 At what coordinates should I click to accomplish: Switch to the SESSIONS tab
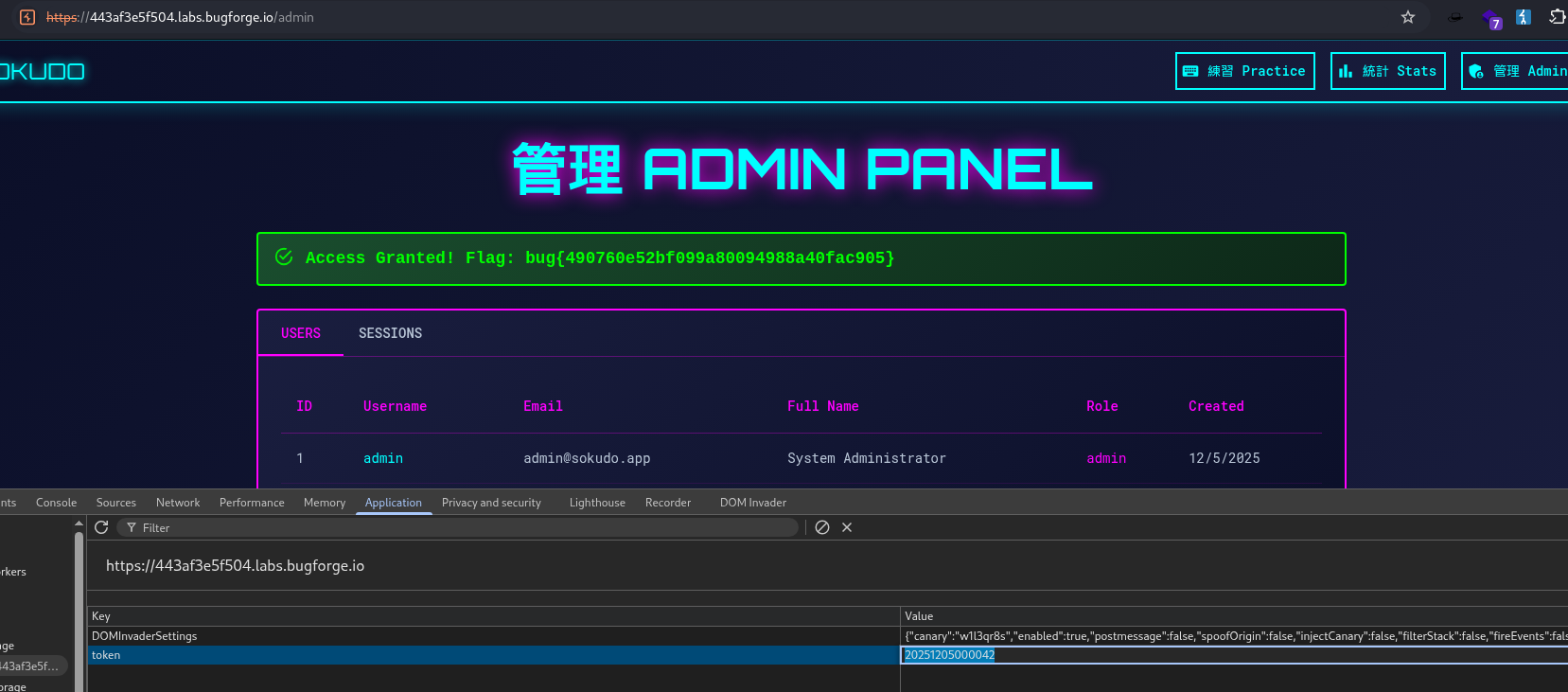click(x=390, y=333)
